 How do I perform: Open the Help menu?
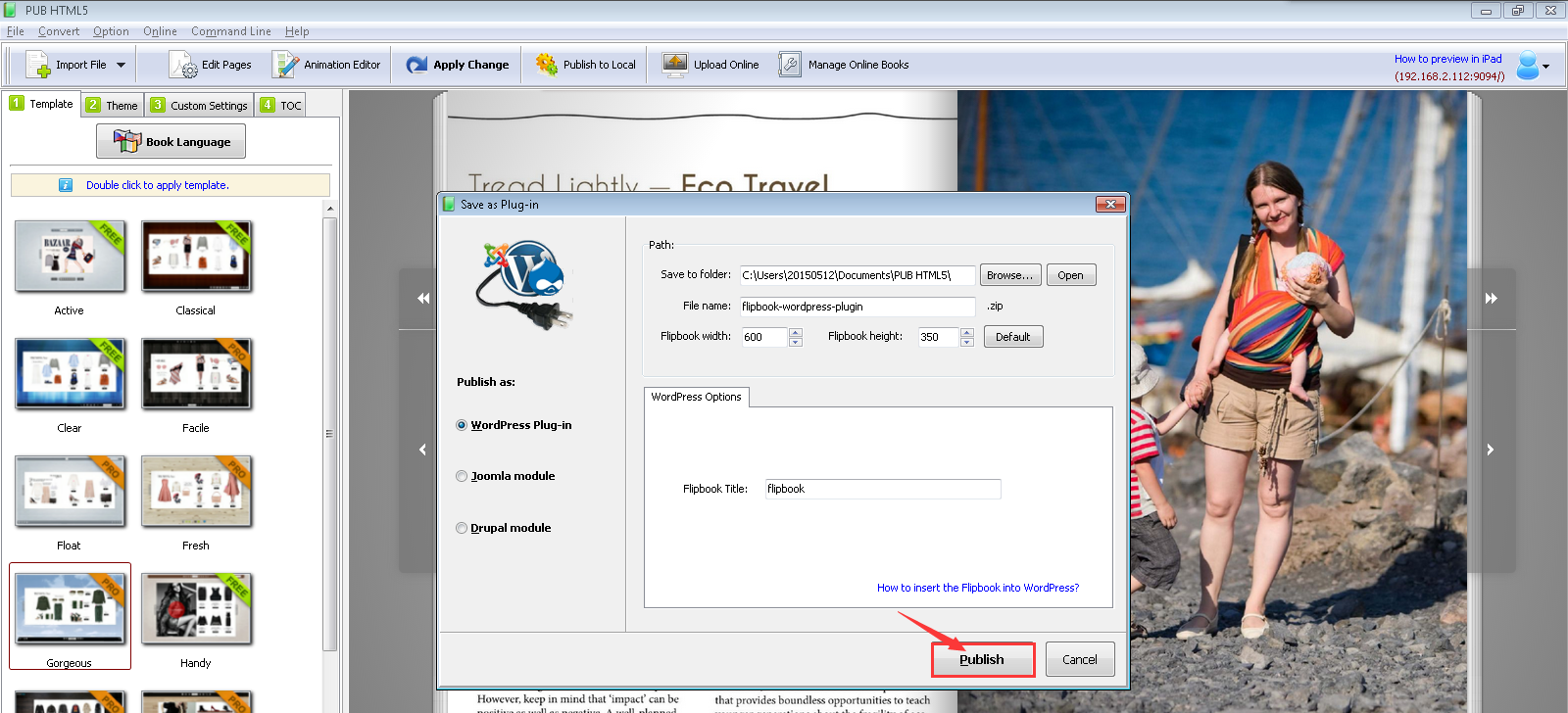click(297, 31)
